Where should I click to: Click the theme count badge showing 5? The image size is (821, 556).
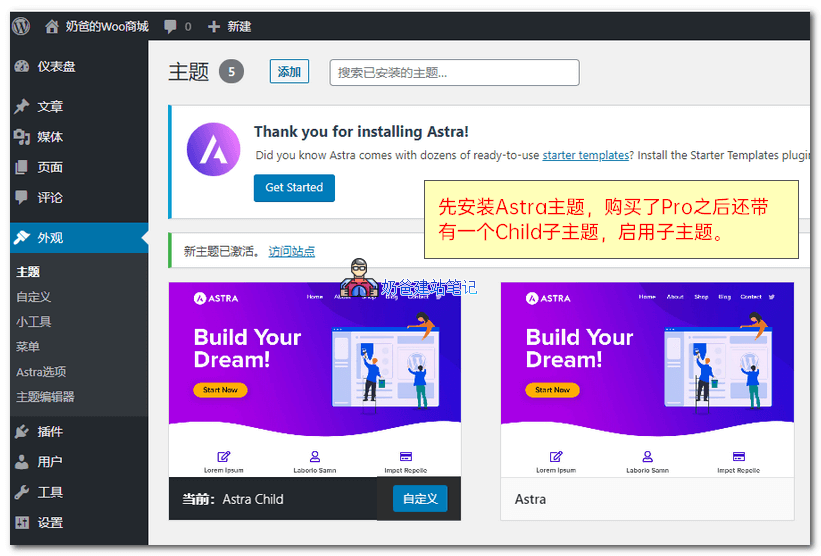pyautogui.click(x=231, y=71)
